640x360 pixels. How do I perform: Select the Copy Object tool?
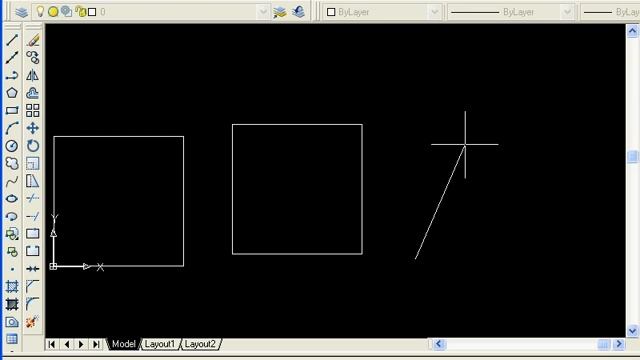[33, 58]
